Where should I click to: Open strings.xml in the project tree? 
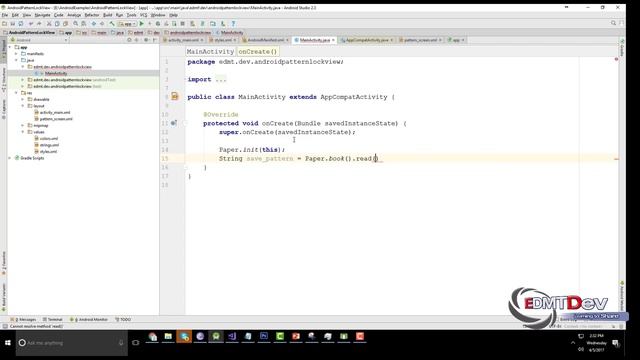coord(49,145)
